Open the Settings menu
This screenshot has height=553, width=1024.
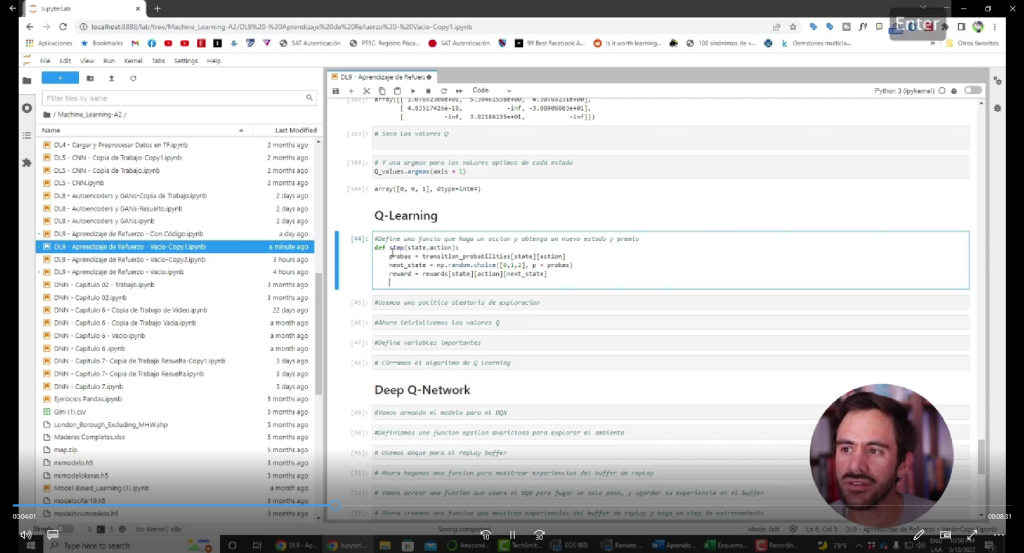(x=186, y=61)
